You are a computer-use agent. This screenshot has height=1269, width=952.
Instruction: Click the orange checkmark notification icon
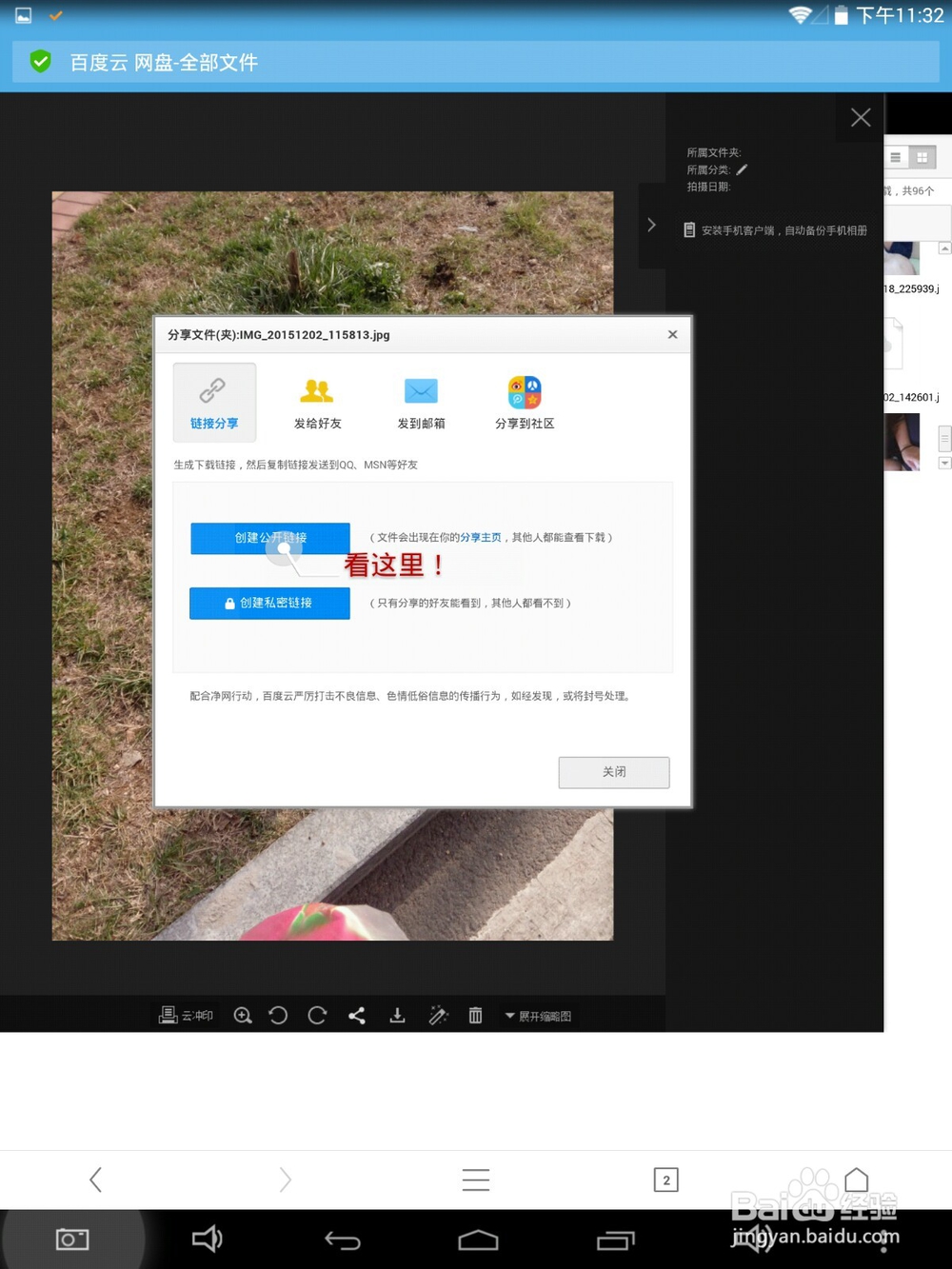coord(55,15)
